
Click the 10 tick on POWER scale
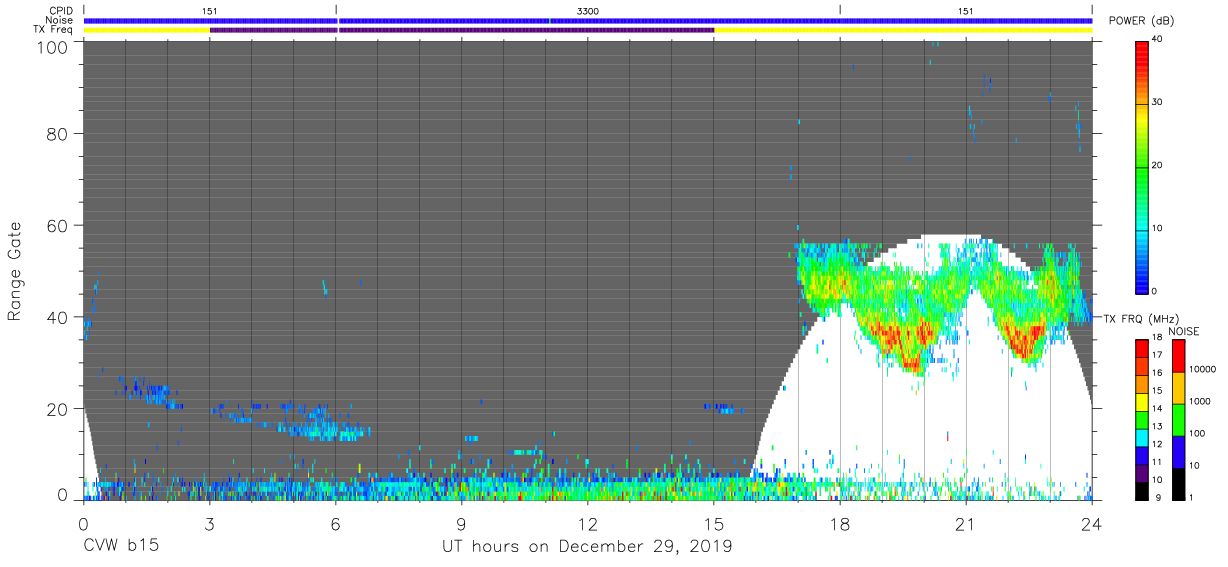click(1158, 229)
